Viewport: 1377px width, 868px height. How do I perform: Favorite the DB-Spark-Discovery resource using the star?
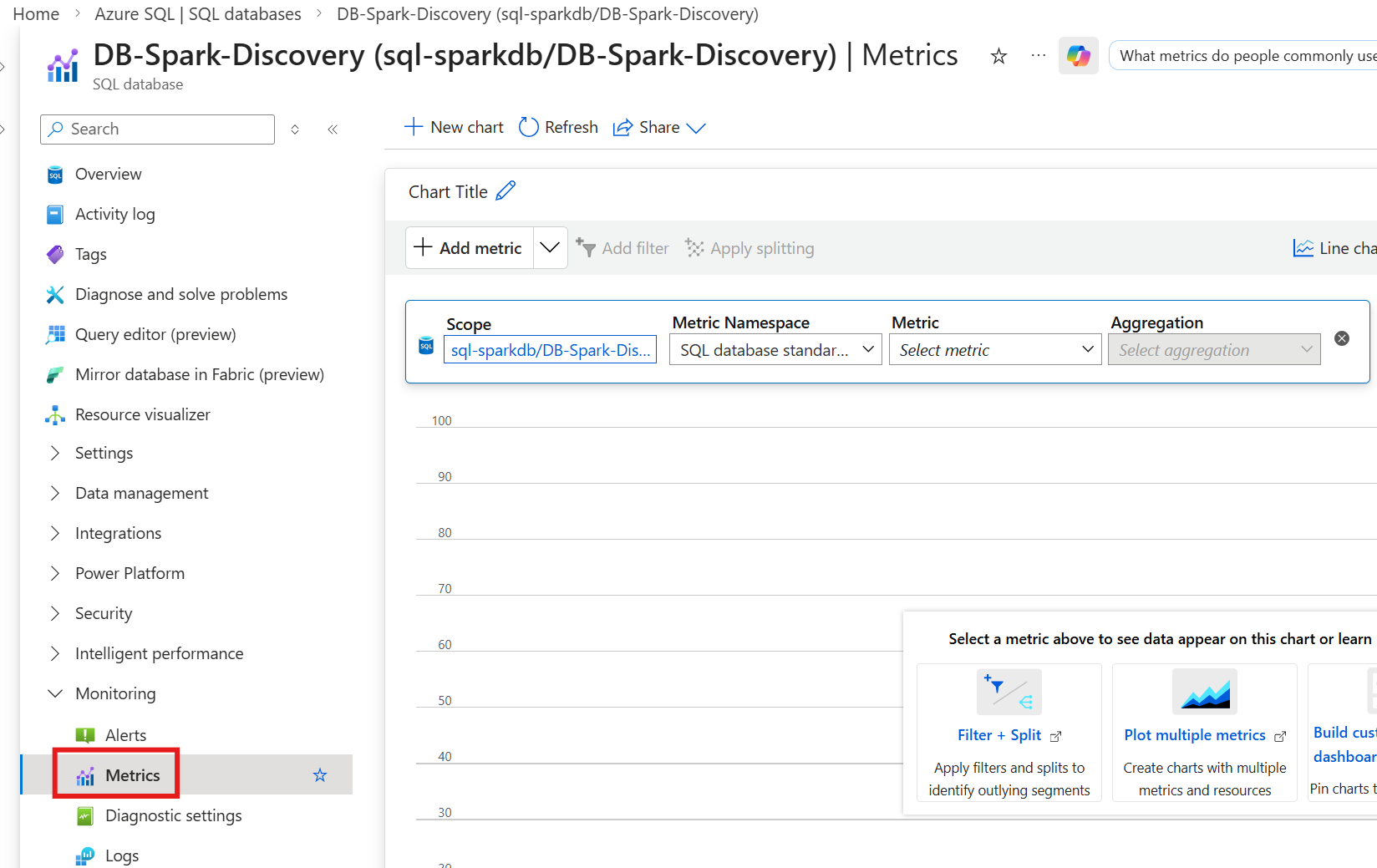pos(998,56)
